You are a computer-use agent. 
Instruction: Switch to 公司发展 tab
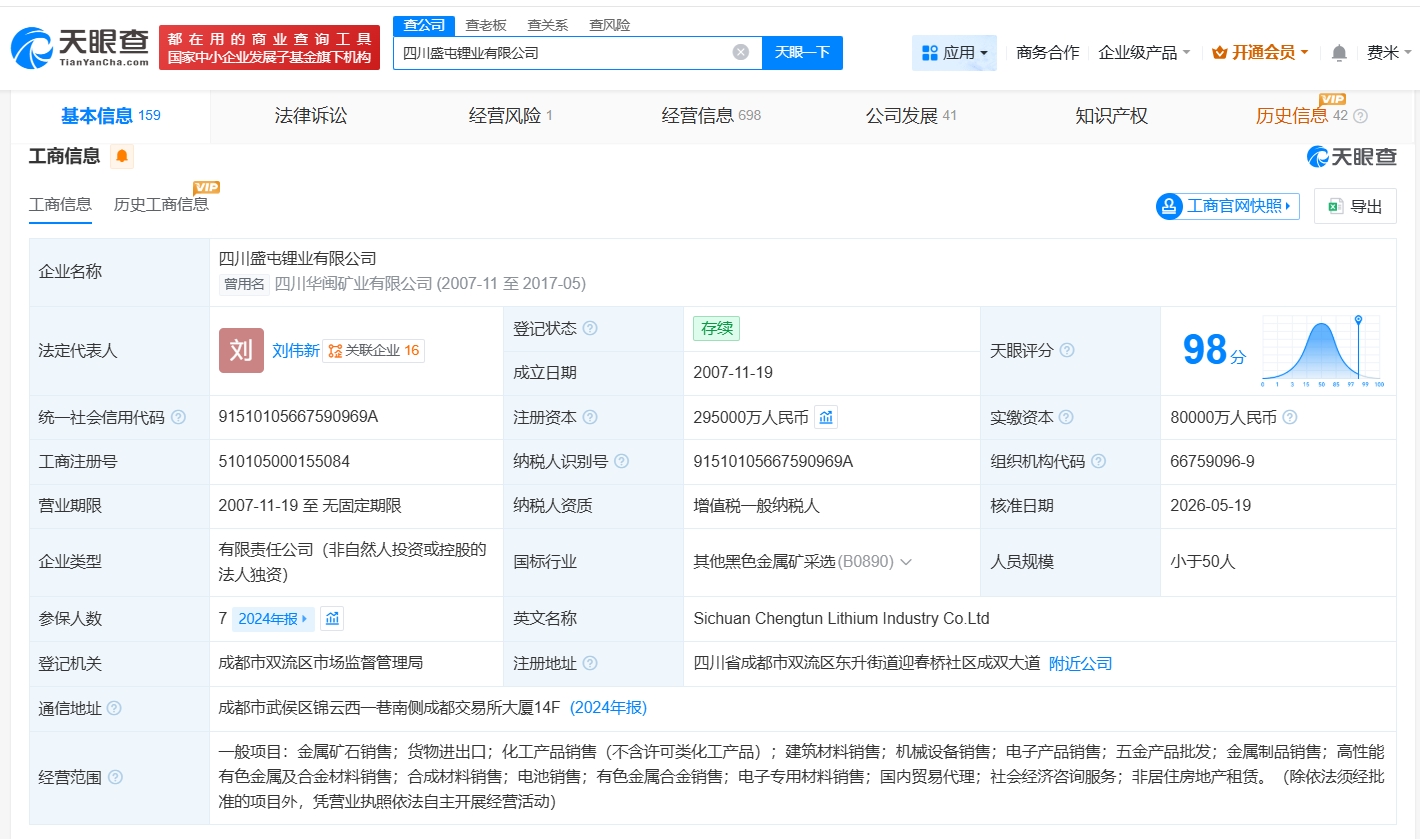[x=911, y=116]
